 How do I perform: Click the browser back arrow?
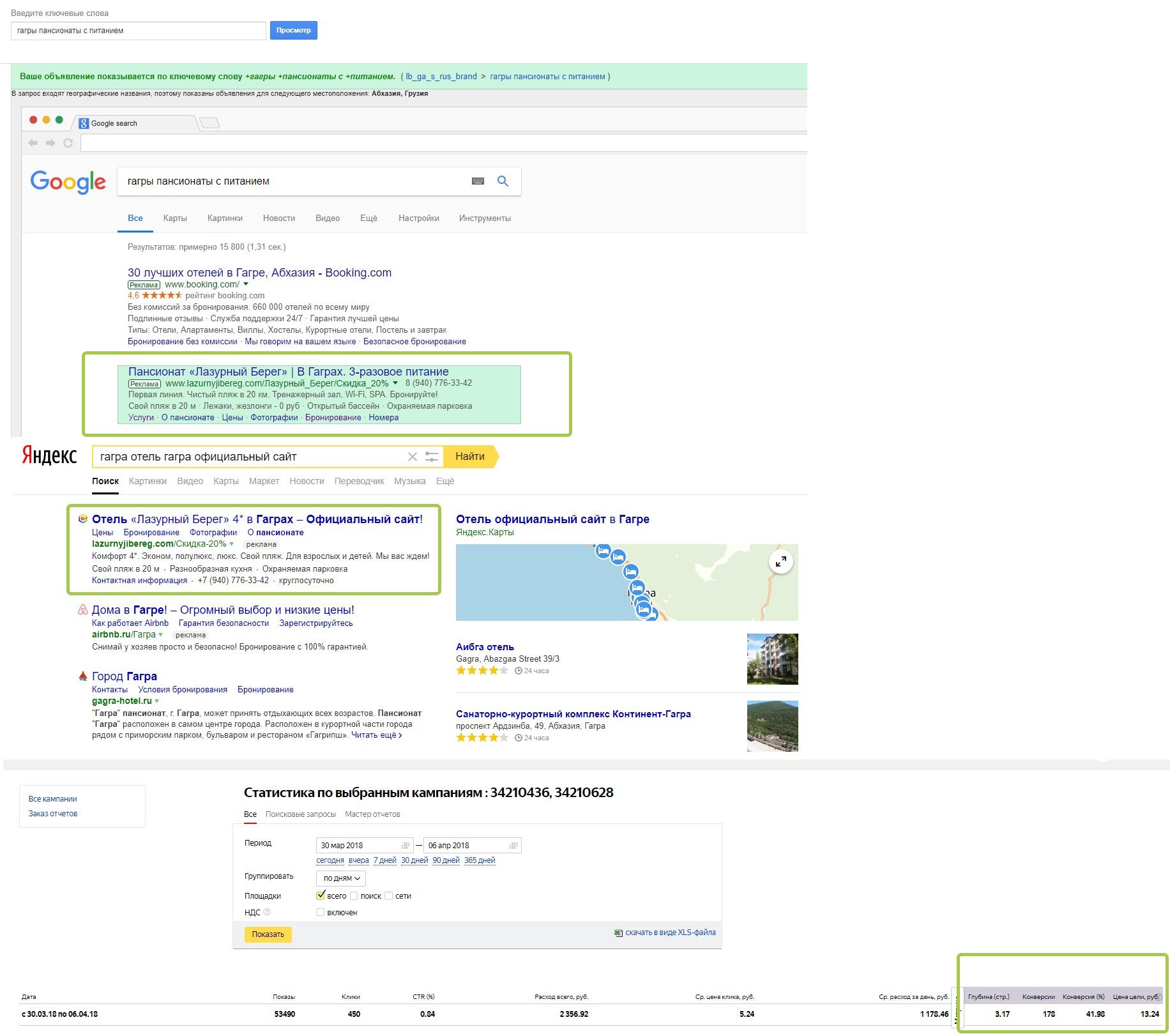(x=33, y=143)
